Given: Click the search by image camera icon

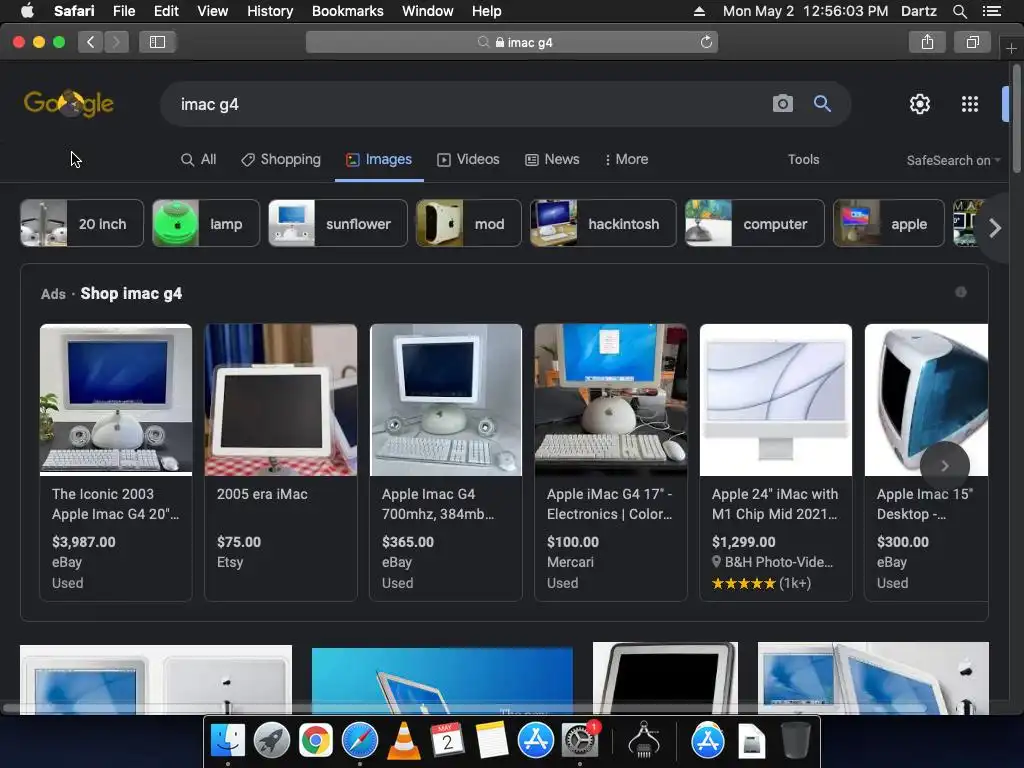Looking at the screenshot, I should 782,104.
